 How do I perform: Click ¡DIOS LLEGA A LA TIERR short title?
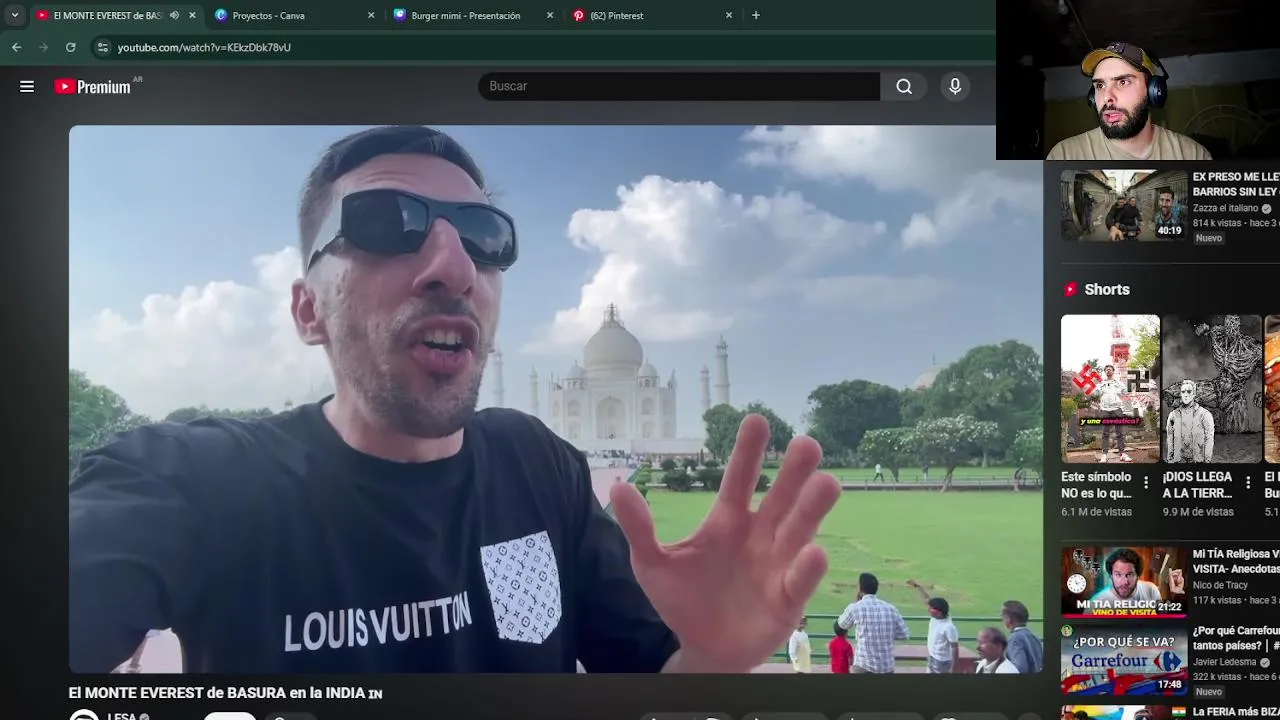click(x=1197, y=485)
